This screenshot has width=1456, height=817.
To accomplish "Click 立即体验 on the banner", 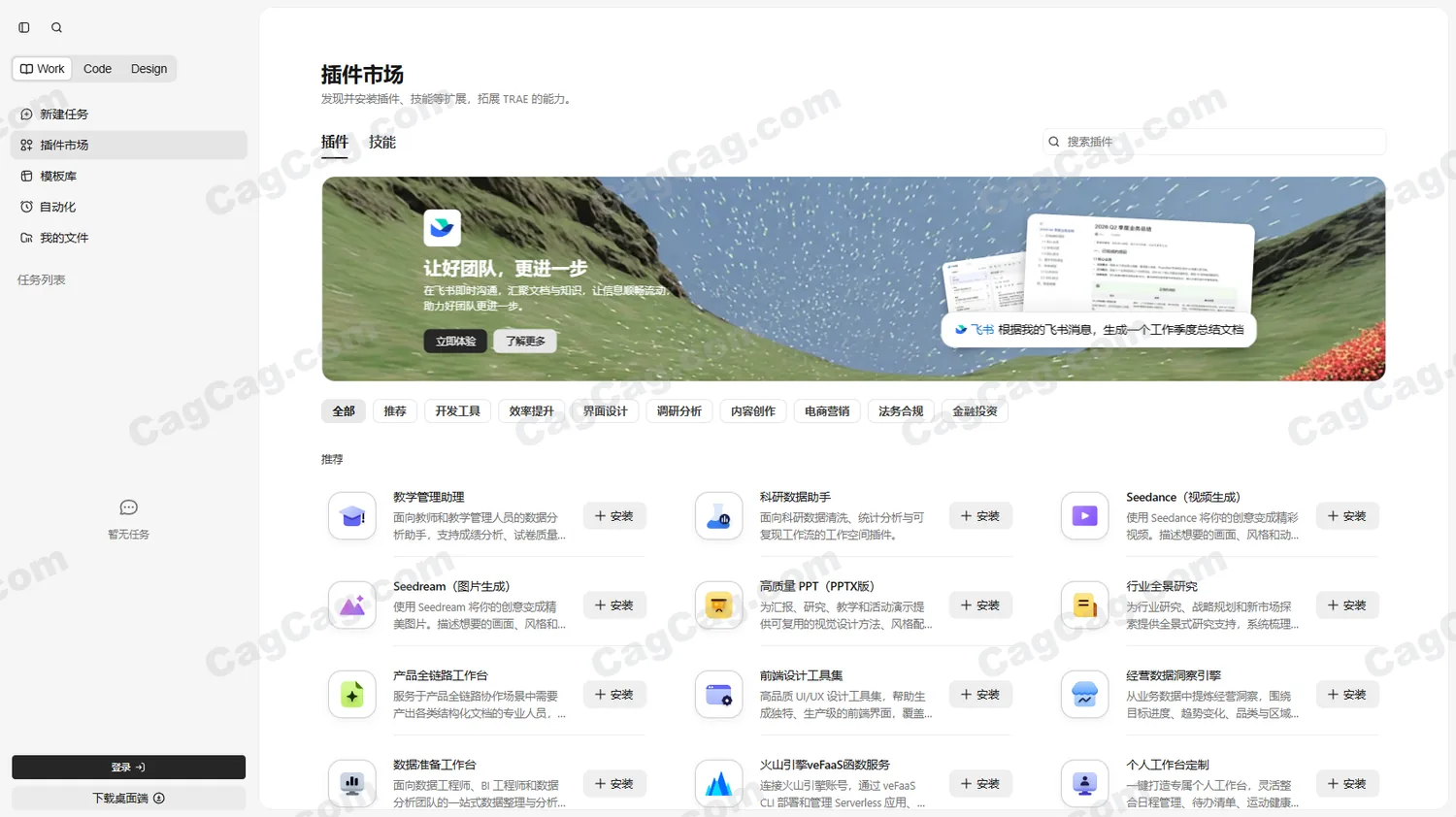I will click(x=455, y=342).
